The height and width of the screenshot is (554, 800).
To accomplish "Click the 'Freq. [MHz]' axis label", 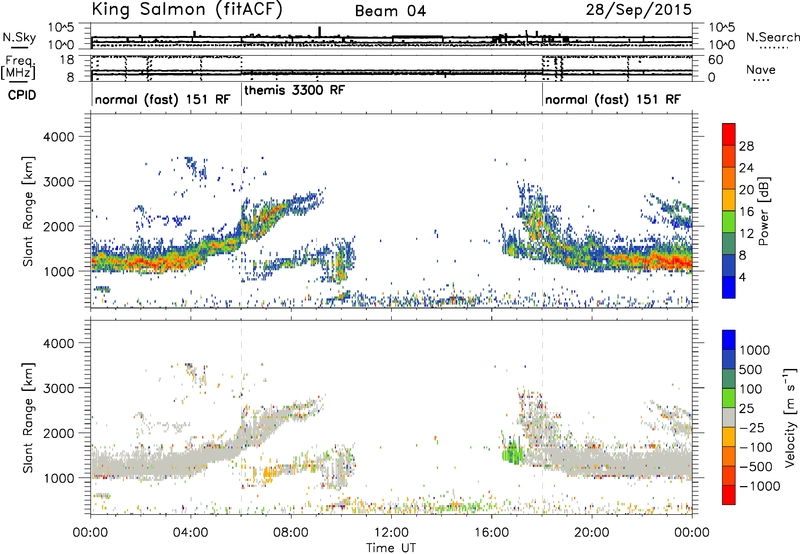I will click(18, 68).
